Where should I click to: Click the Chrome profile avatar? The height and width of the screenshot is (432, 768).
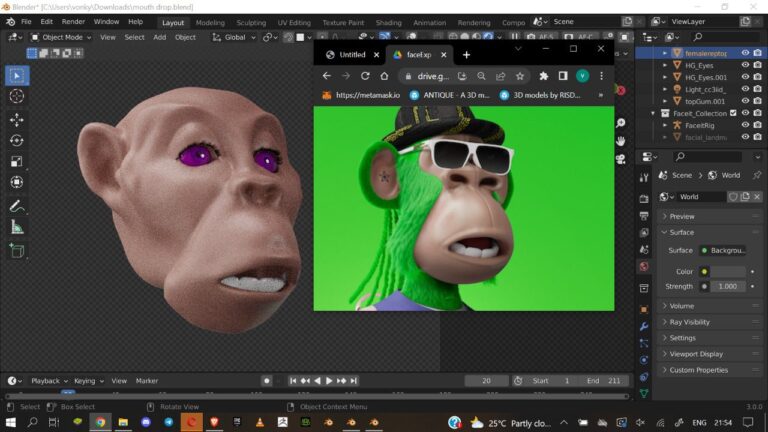coord(582,76)
